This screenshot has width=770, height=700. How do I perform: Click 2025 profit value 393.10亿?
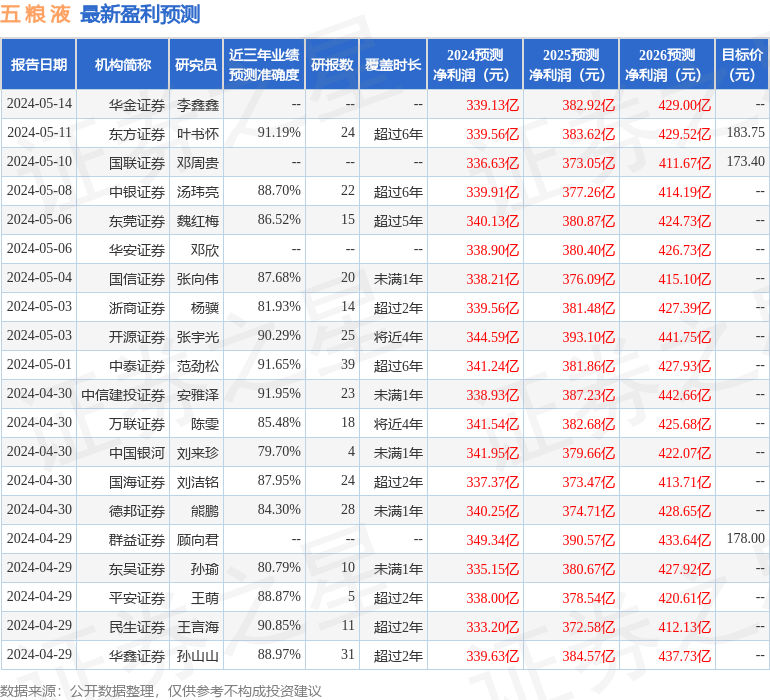[589, 337]
